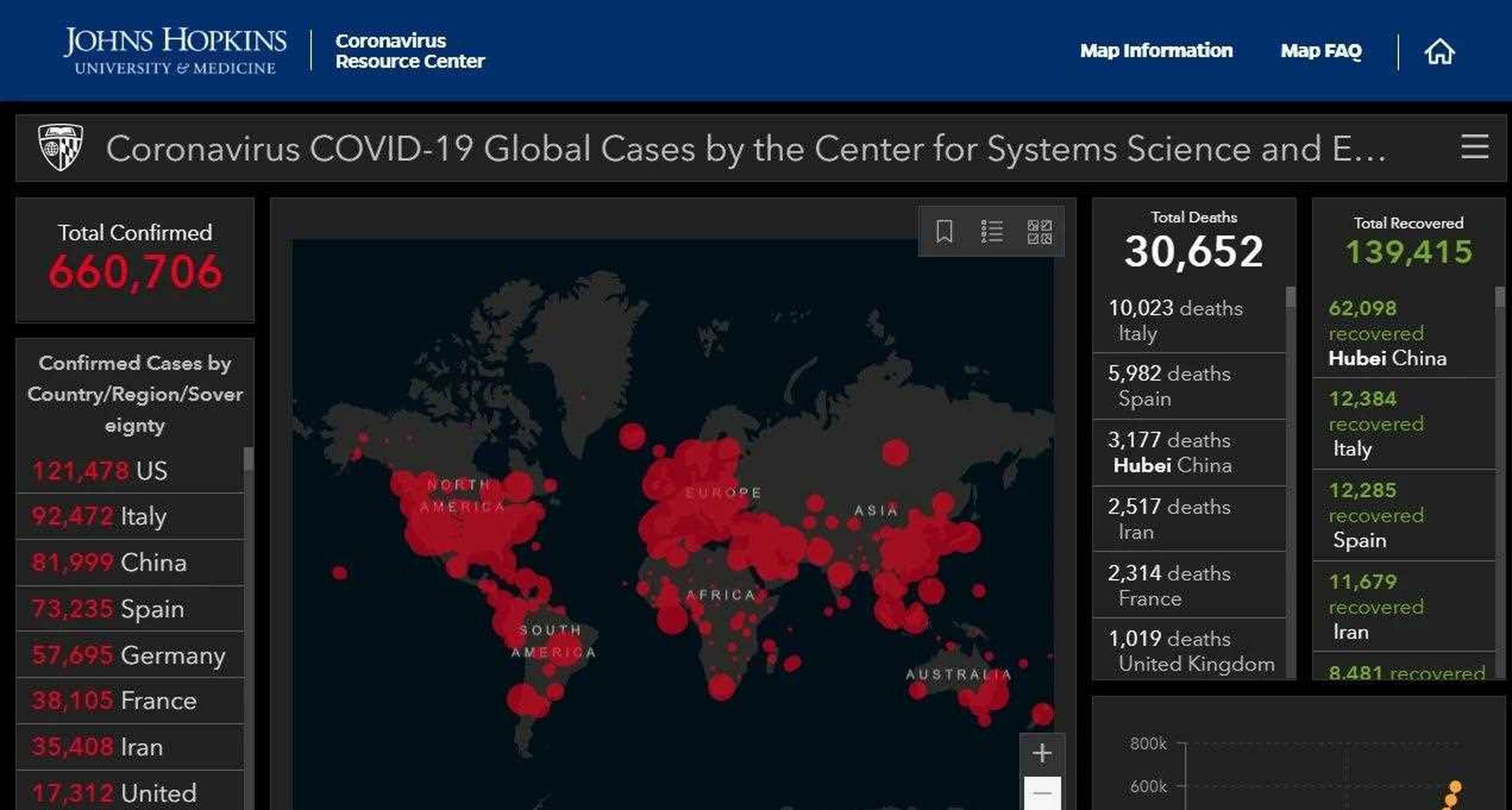Click the home icon in header

(x=1439, y=52)
